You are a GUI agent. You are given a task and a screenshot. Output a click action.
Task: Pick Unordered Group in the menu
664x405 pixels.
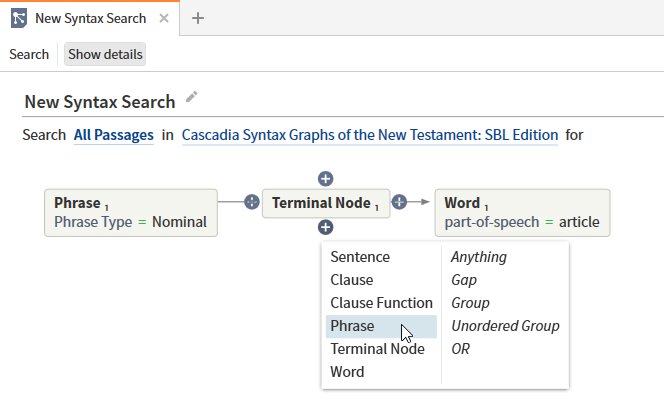point(505,326)
